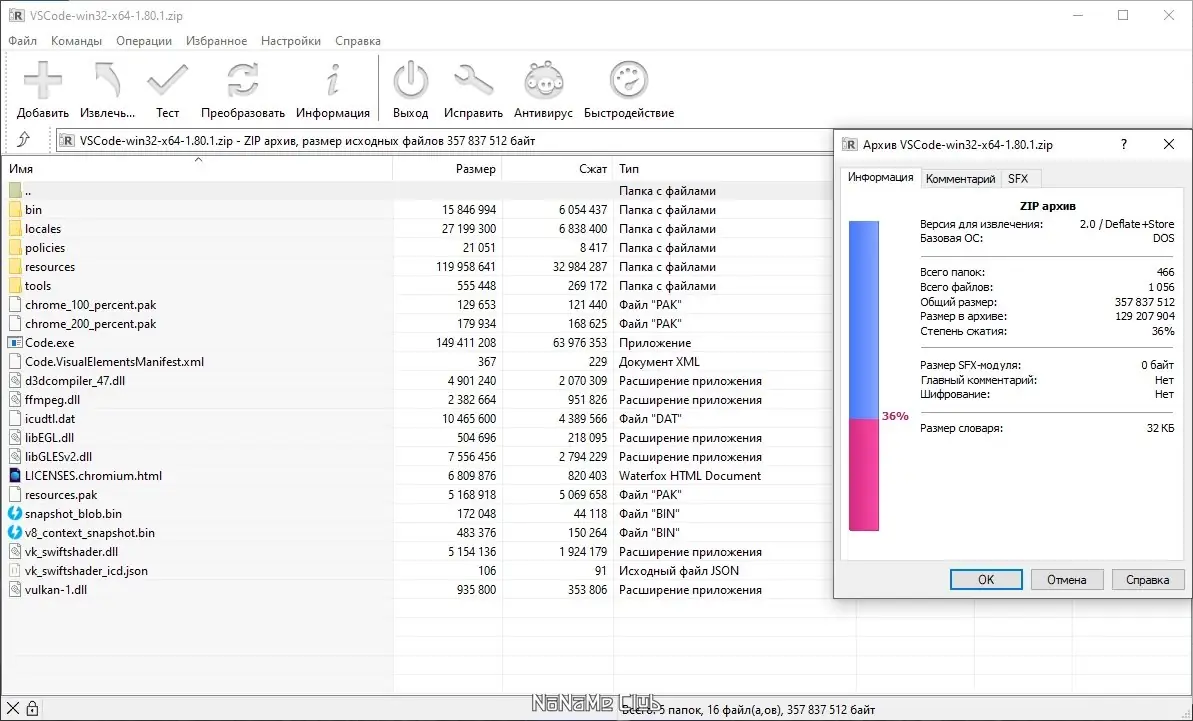This screenshot has width=1193, height=721.
Task: Click the question mark help button in dialog
Action: point(1124,145)
